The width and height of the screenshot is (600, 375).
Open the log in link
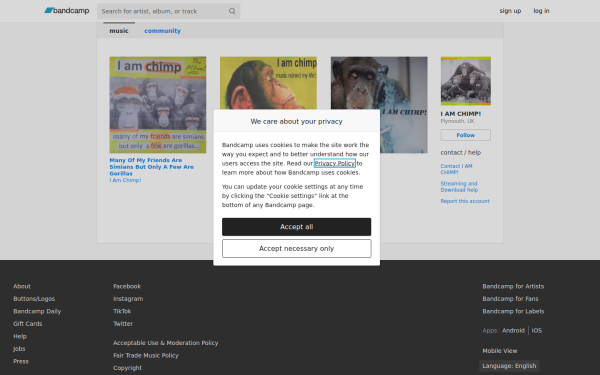(x=541, y=11)
